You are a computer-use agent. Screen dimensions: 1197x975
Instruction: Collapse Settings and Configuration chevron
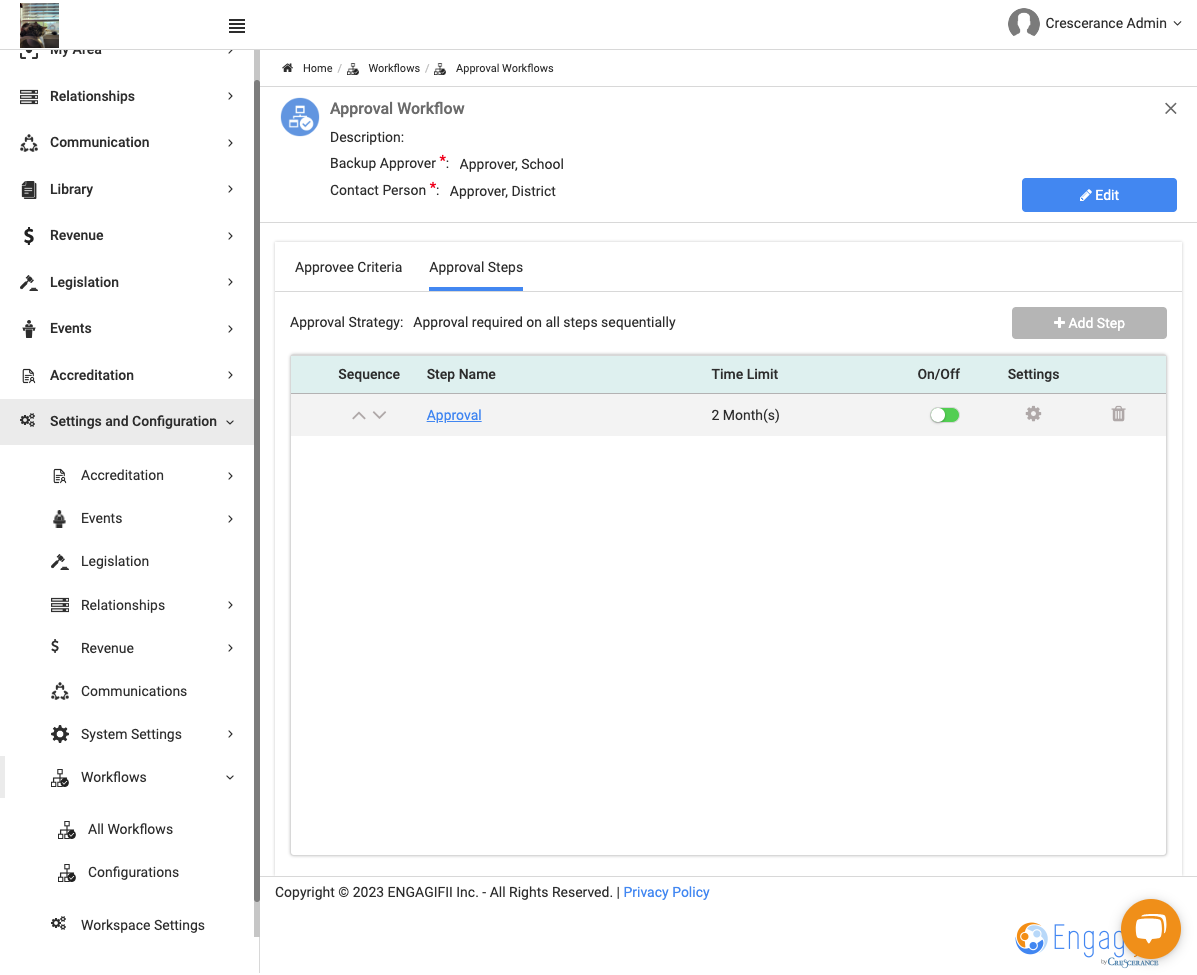click(x=230, y=422)
